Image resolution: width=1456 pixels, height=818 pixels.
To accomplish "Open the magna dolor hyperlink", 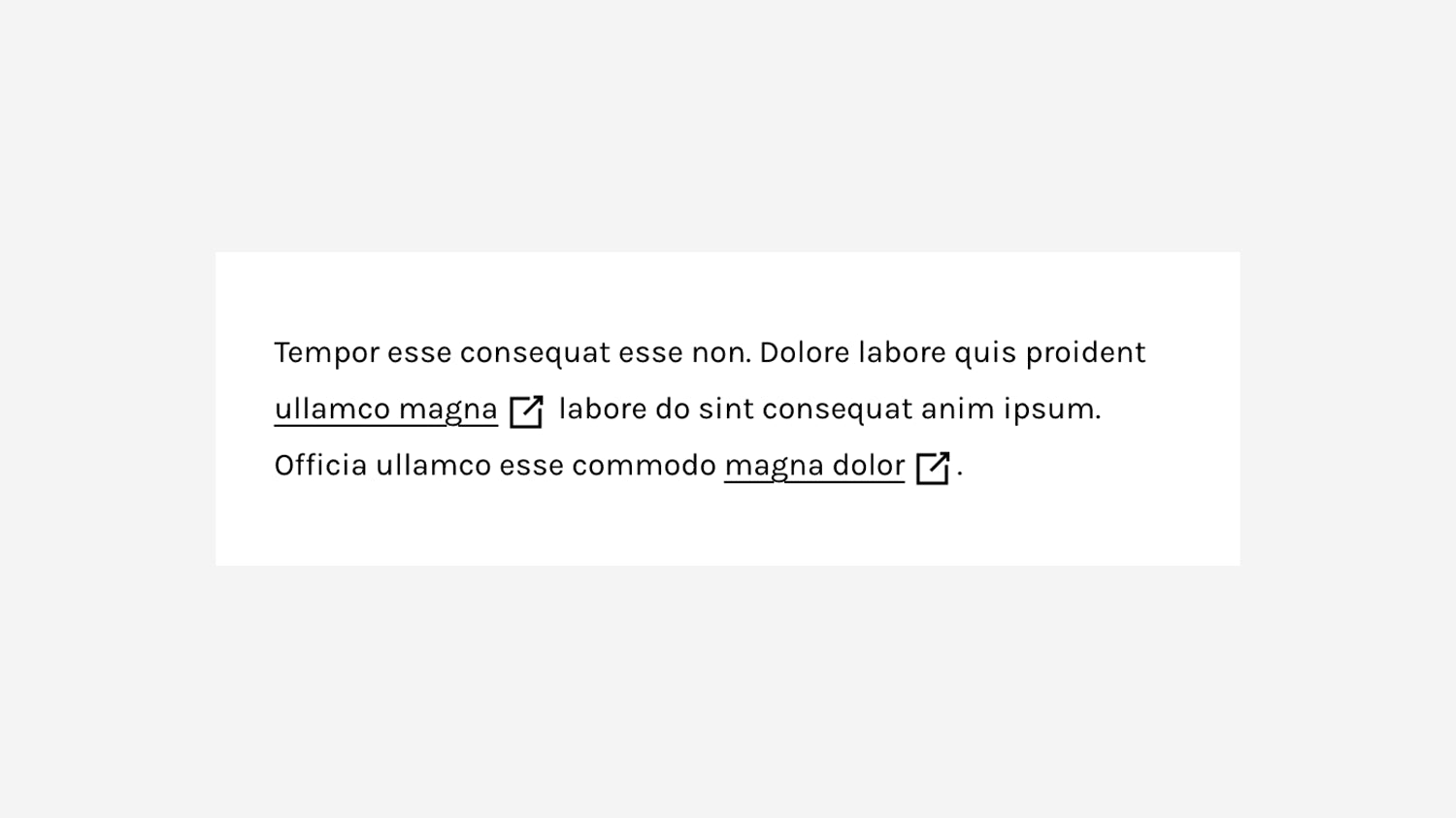I will tap(813, 465).
